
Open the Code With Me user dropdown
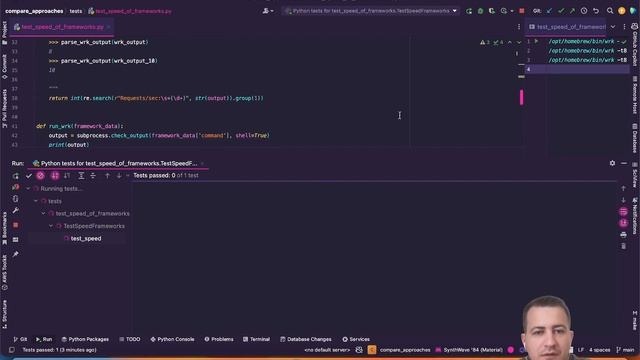coord(268,11)
